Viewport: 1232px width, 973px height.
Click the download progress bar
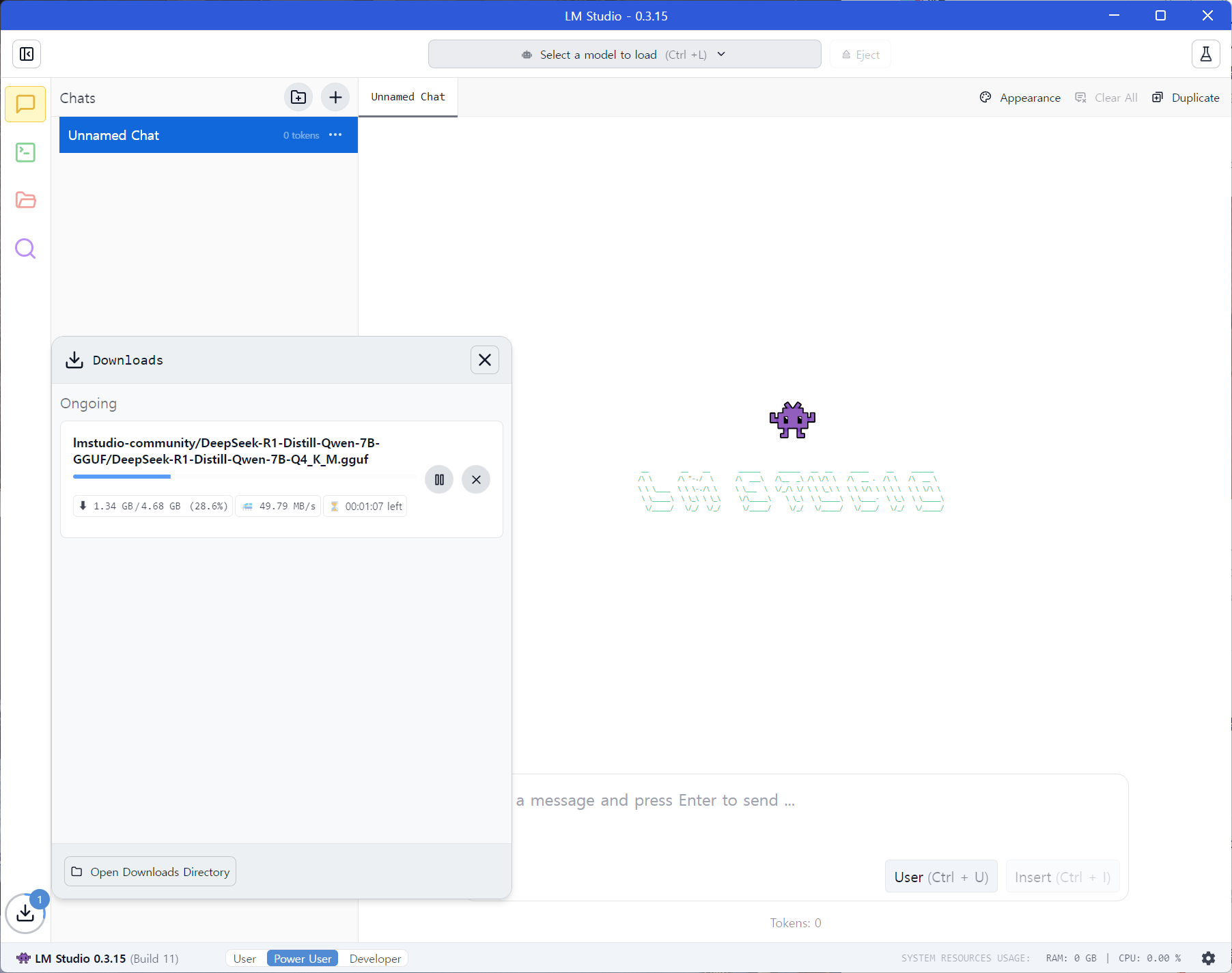[244, 477]
